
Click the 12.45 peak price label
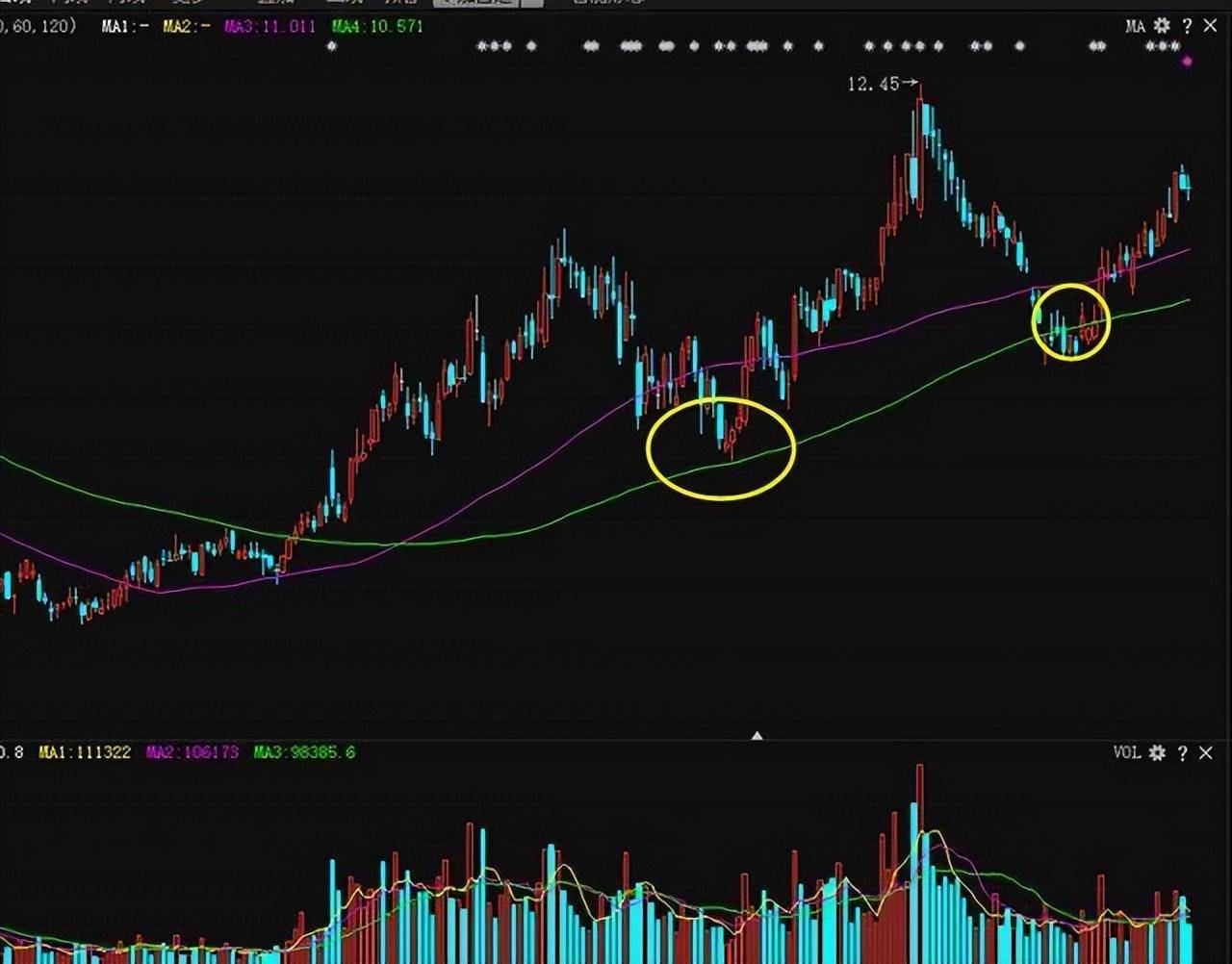click(x=873, y=85)
